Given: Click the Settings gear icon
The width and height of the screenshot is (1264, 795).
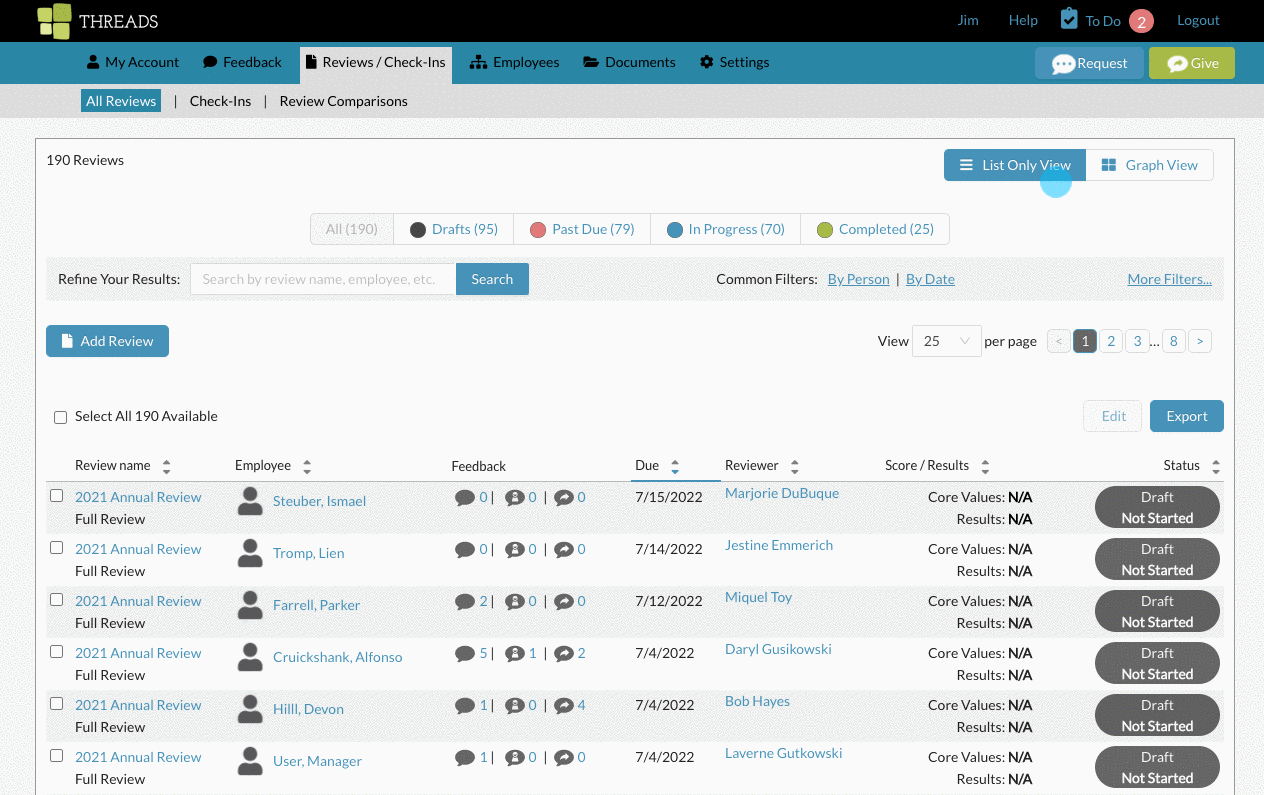Looking at the screenshot, I should 707,62.
